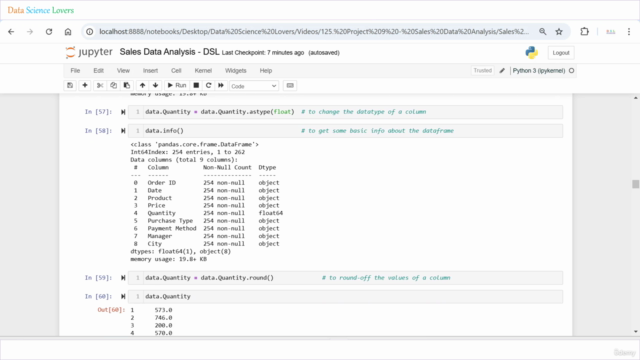
Task: Run cell 59 with its step icon
Action: [123, 278]
